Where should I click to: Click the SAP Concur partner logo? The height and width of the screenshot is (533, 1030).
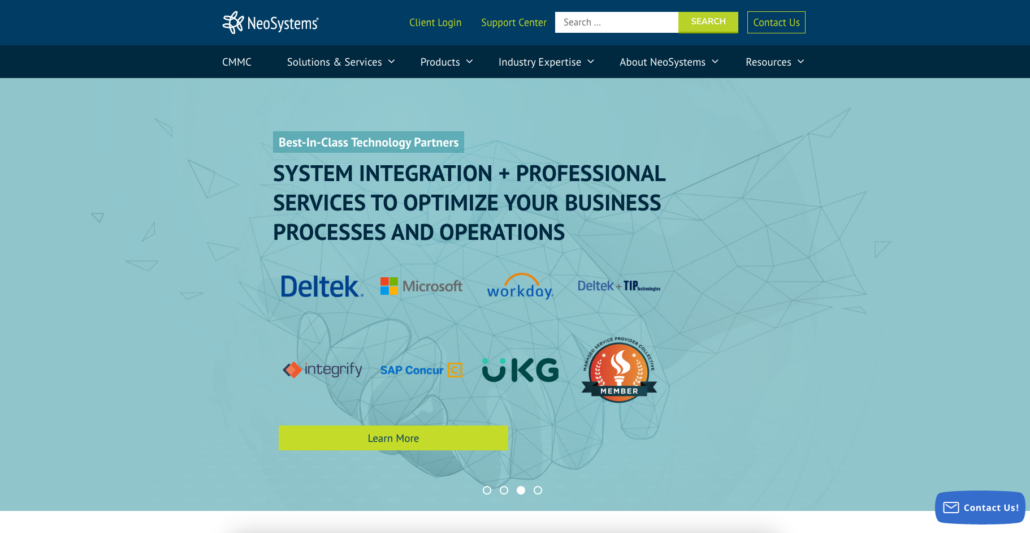421,370
